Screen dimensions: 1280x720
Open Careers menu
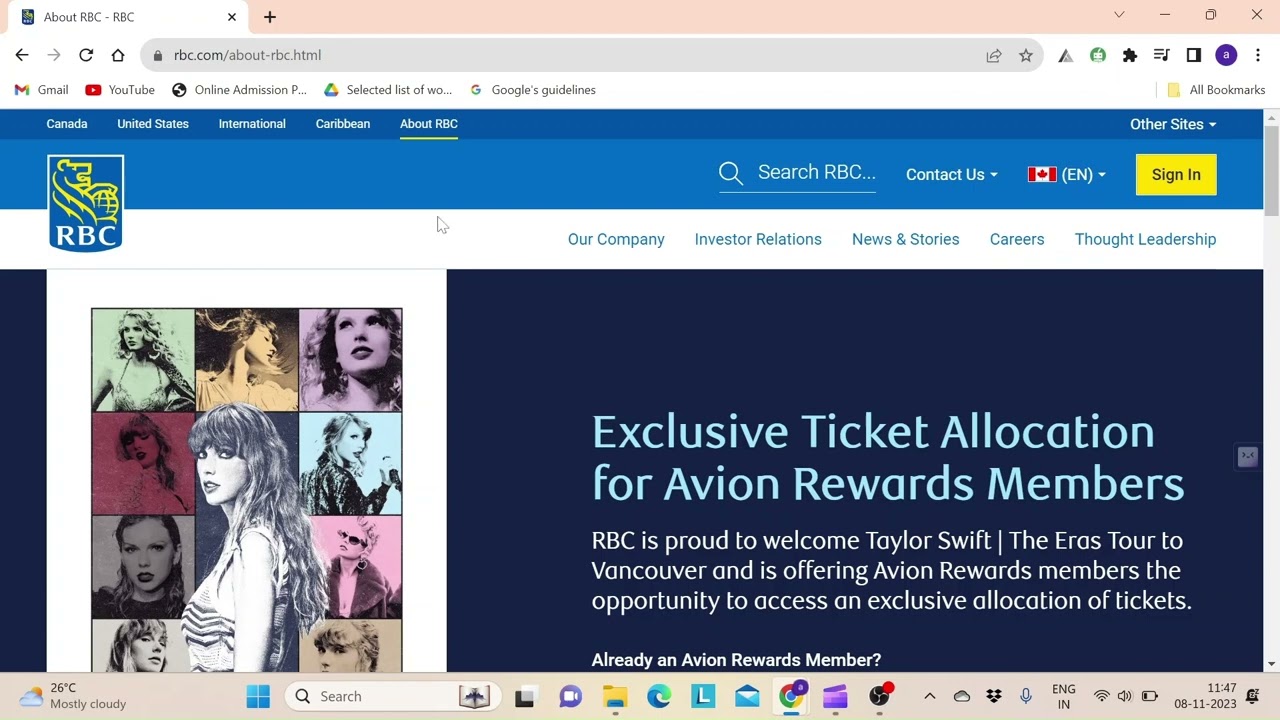(1017, 239)
